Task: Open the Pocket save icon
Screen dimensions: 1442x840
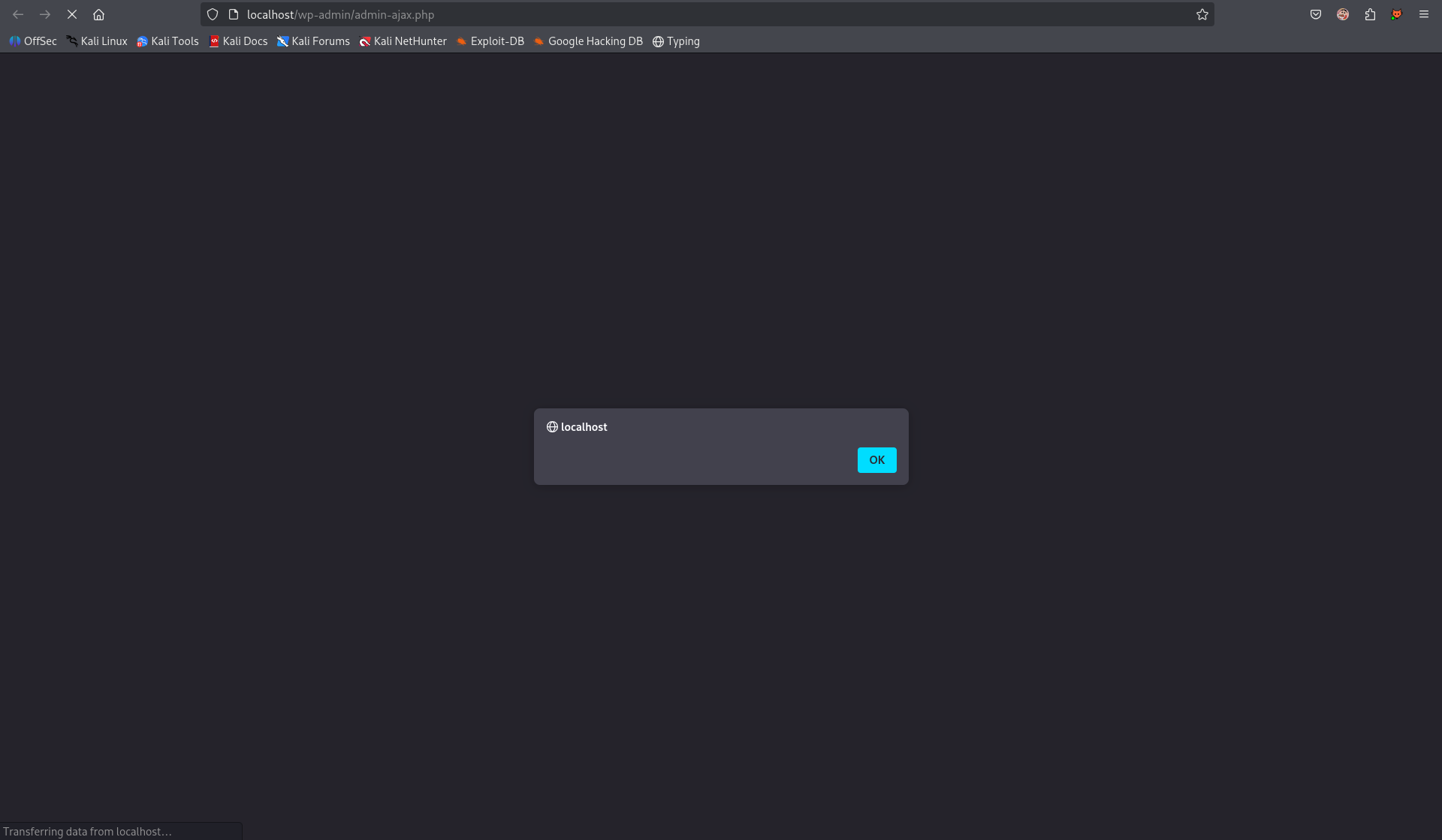Action: click(x=1315, y=14)
